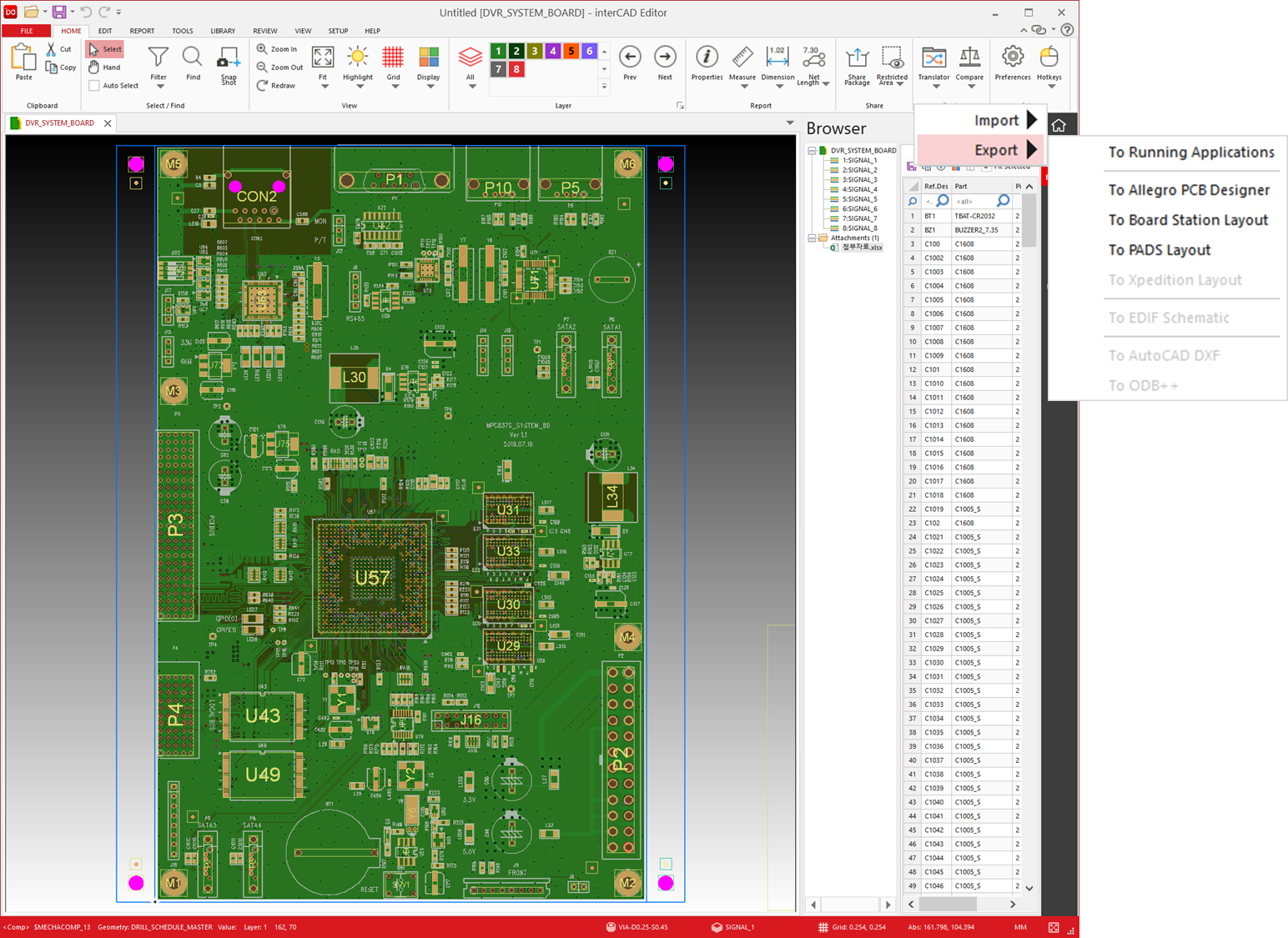Image resolution: width=1288 pixels, height=938 pixels.
Task: Select the BUZZER2_7.35 part cell
Action: pyautogui.click(x=981, y=230)
